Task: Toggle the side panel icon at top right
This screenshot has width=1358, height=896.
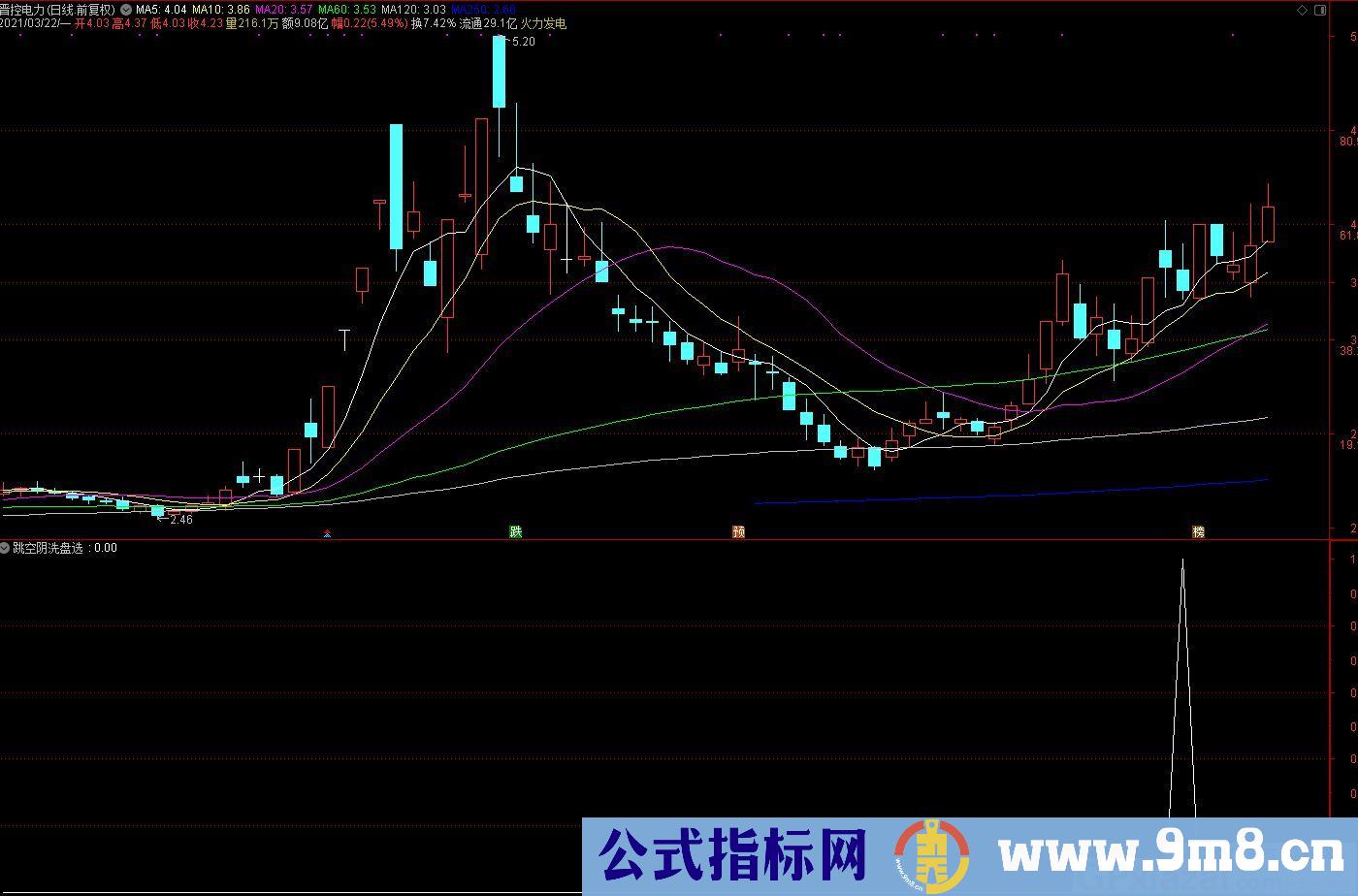Action: click(x=1320, y=10)
